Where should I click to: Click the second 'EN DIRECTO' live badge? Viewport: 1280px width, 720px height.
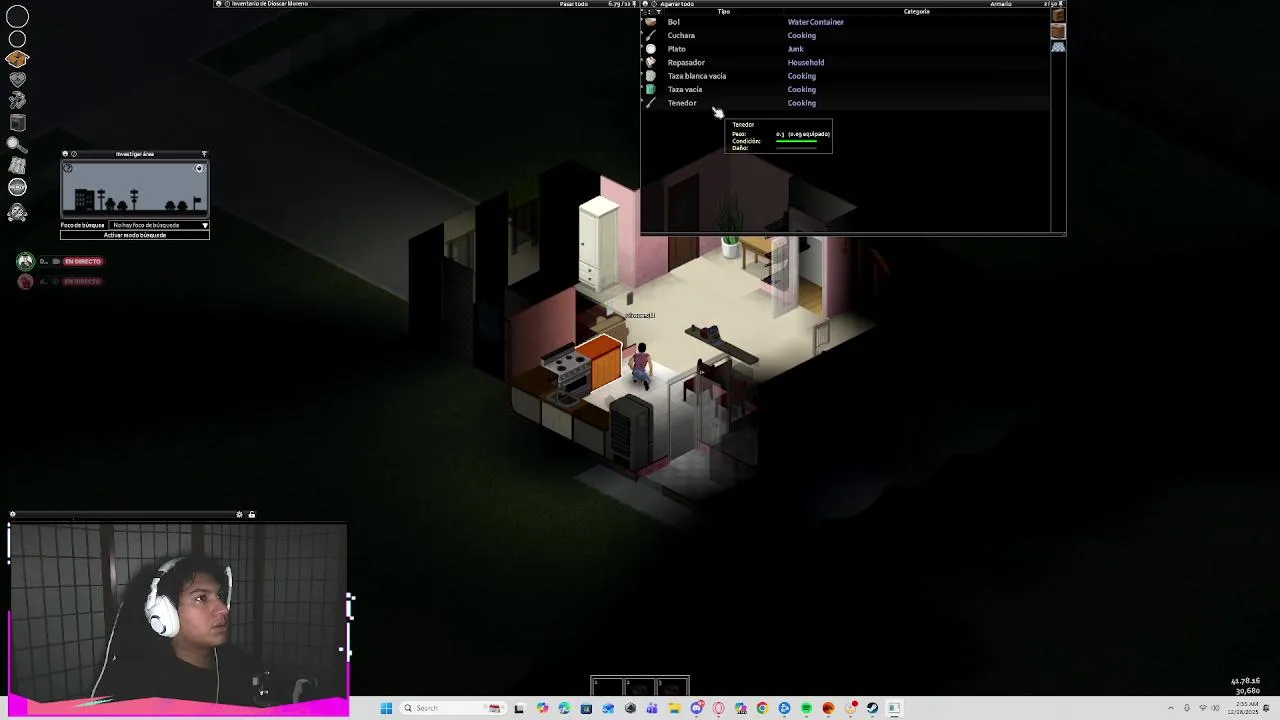pos(83,281)
